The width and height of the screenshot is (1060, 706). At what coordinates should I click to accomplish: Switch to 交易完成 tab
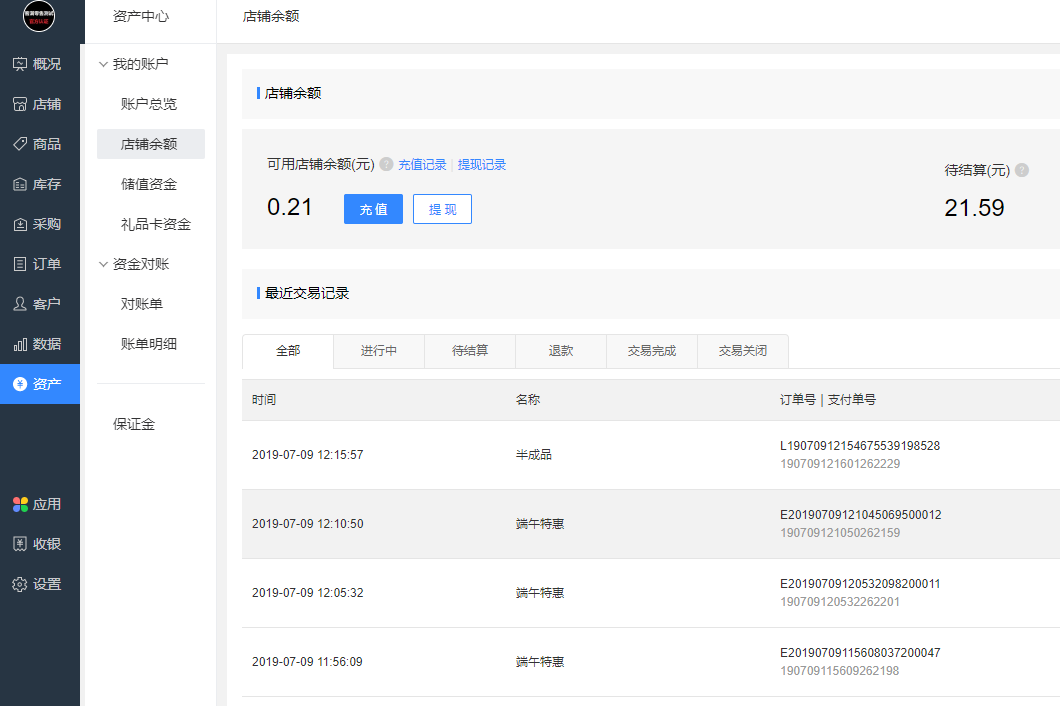point(652,351)
